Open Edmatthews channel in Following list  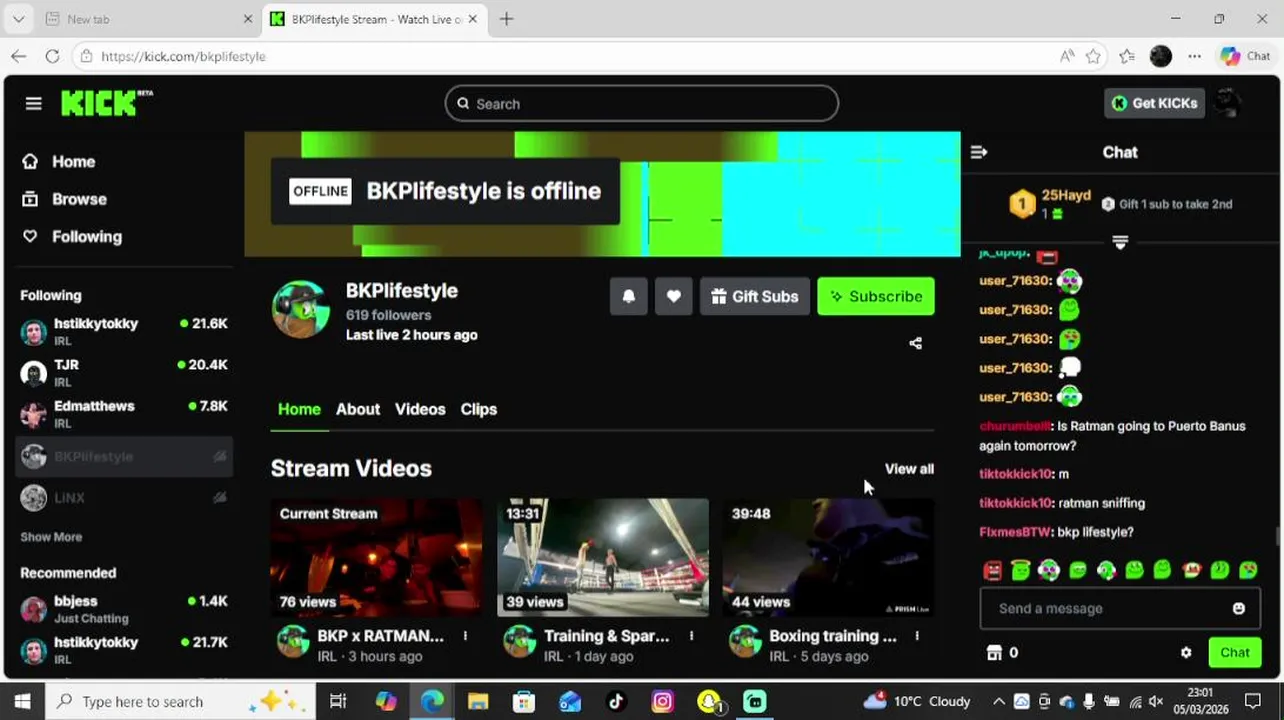pos(124,414)
